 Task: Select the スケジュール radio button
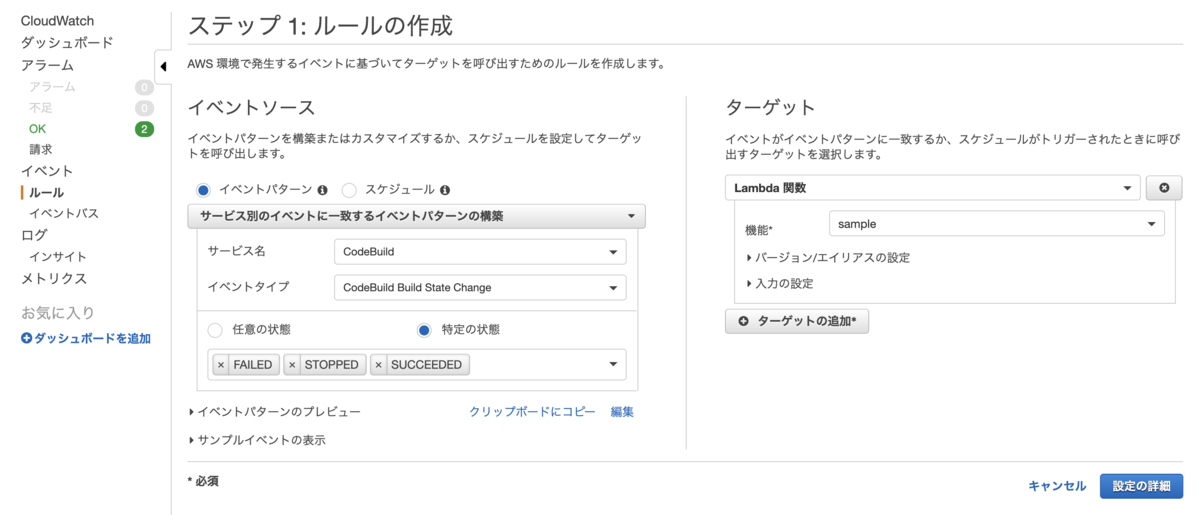349,190
